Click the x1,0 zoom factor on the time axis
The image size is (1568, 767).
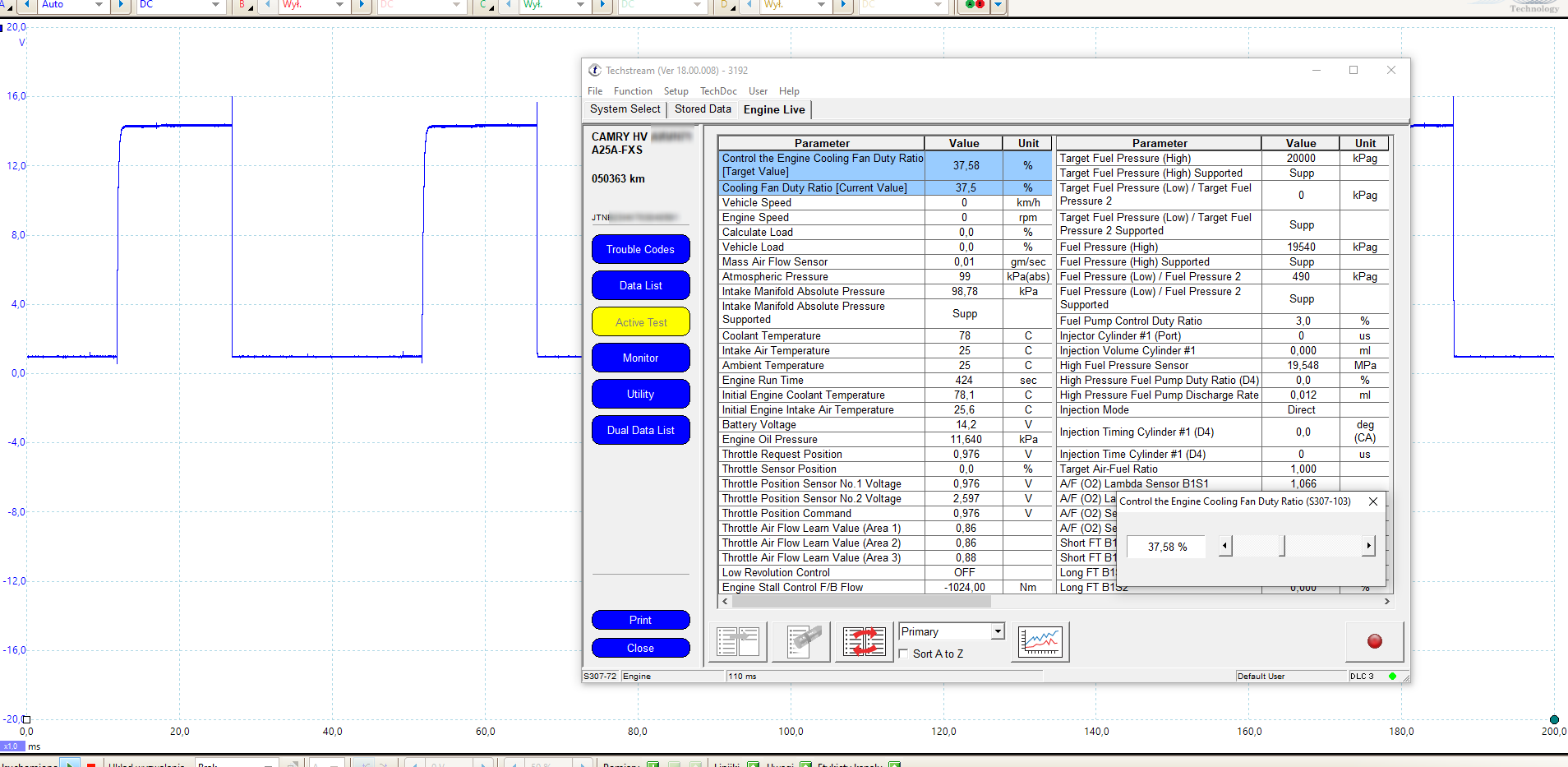coord(12,746)
